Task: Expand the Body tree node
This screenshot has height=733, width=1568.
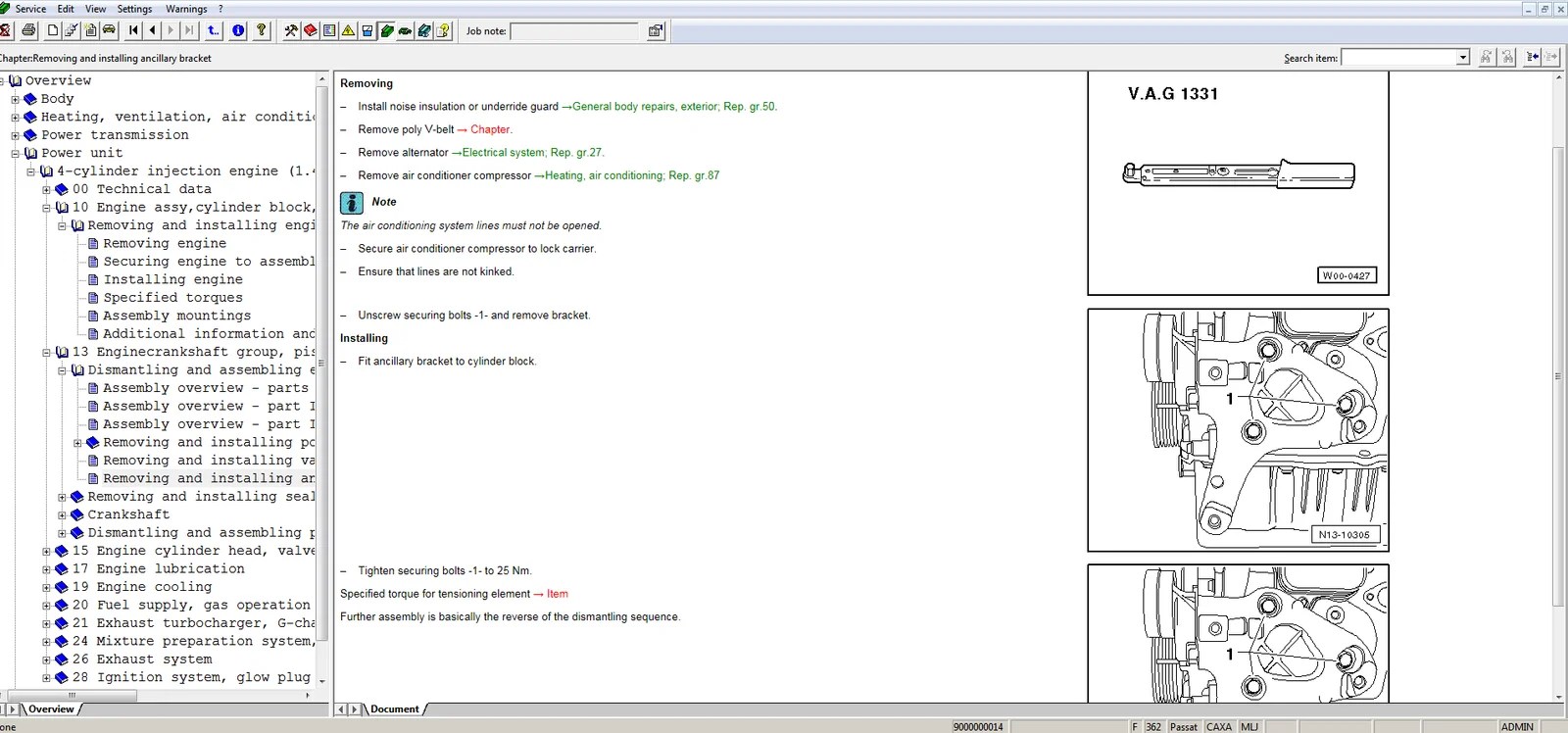Action: tap(15, 99)
